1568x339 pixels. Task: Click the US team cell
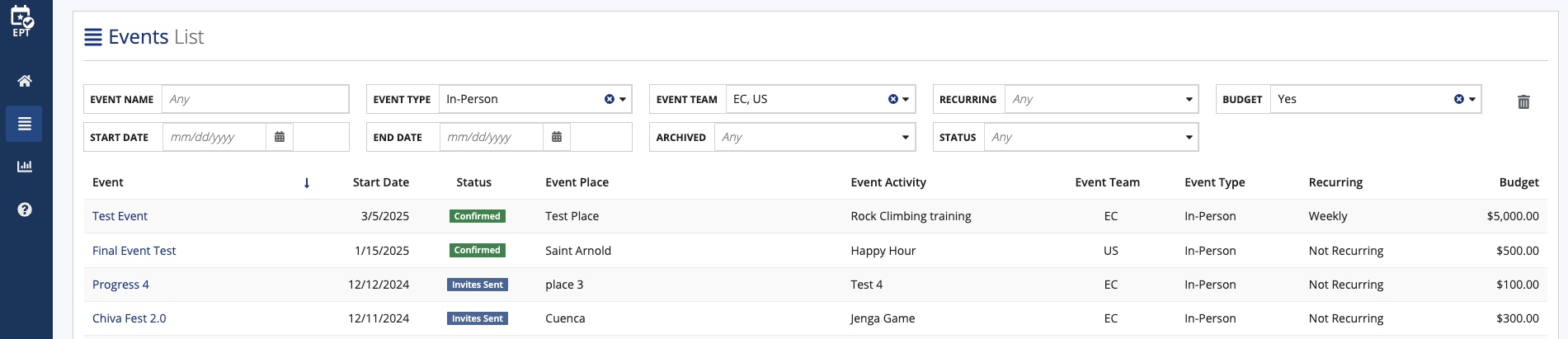click(1111, 251)
